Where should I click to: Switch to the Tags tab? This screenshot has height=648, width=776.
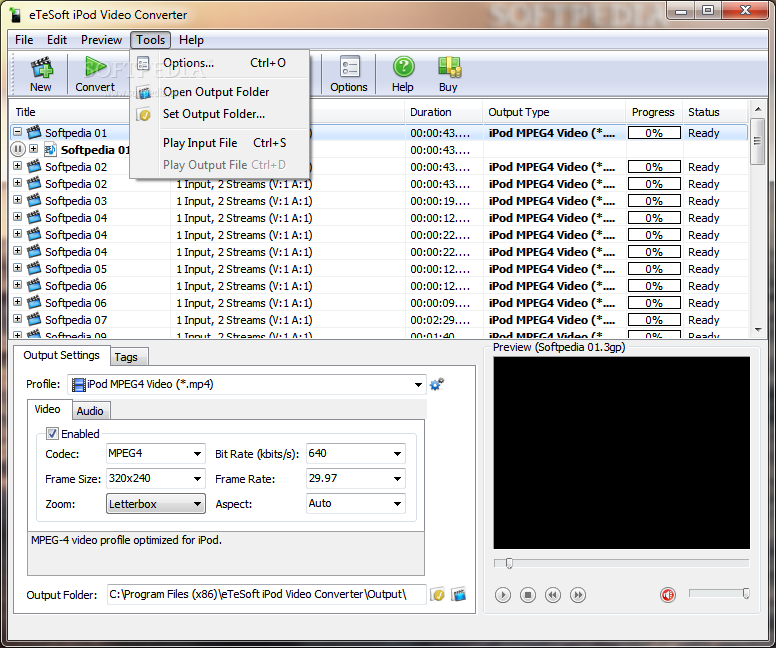(x=127, y=357)
